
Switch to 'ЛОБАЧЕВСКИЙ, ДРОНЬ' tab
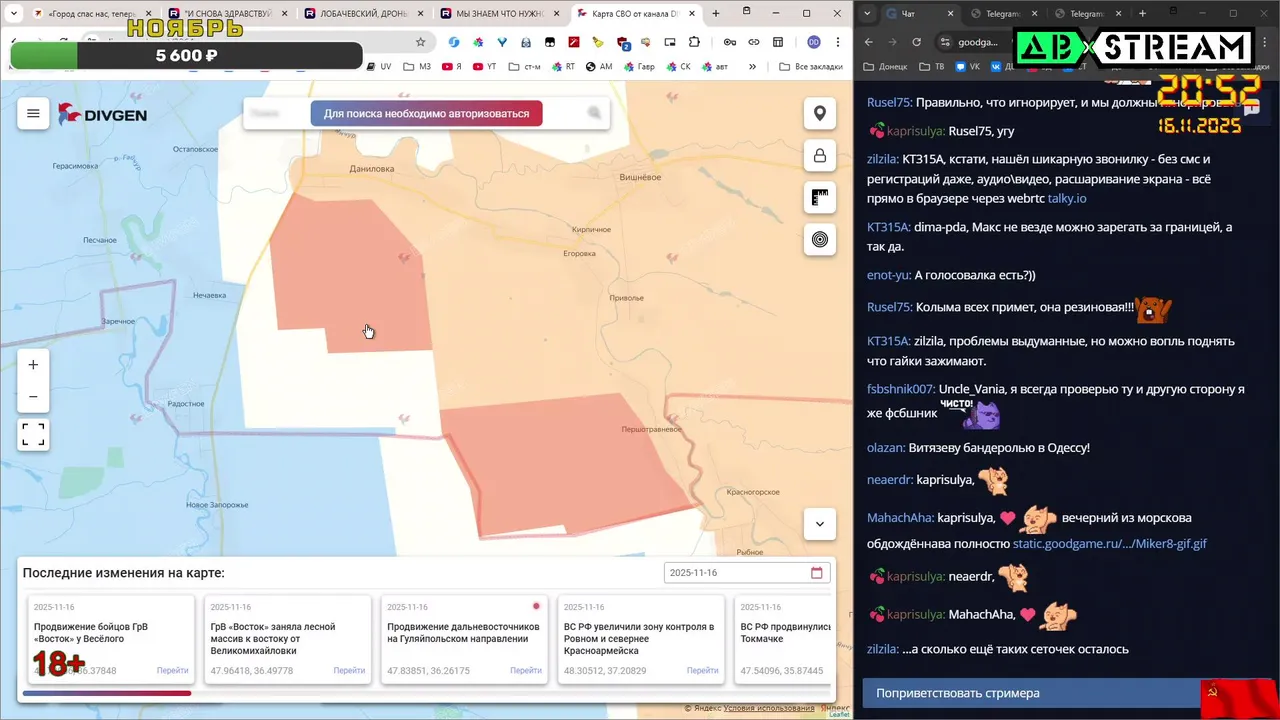pyautogui.click(x=362, y=14)
